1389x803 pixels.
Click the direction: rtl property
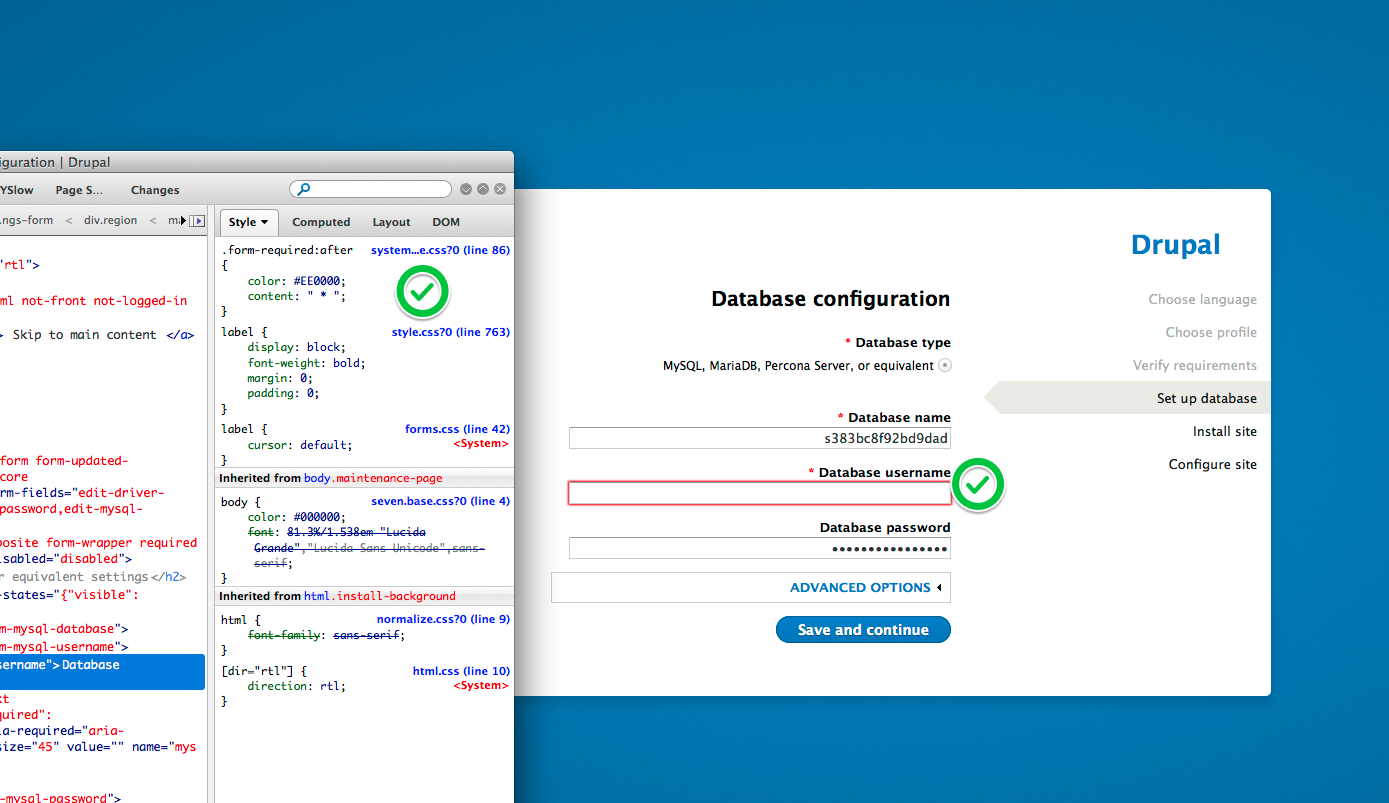click(296, 686)
